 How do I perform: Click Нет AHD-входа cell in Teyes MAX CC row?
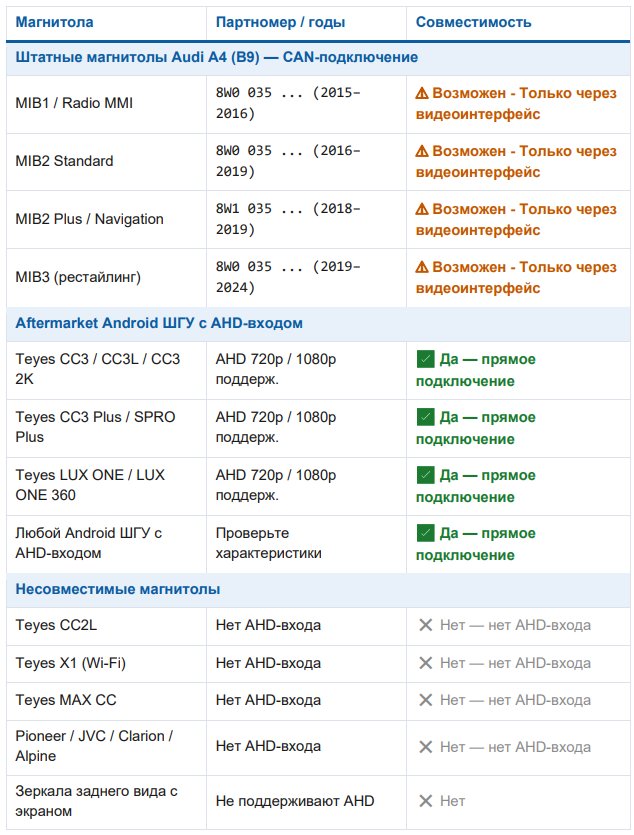click(x=306, y=701)
